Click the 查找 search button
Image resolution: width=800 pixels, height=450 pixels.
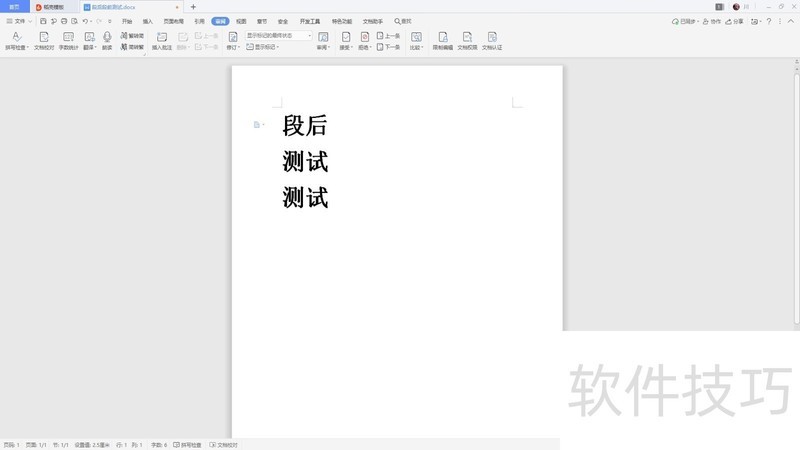point(403,21)
